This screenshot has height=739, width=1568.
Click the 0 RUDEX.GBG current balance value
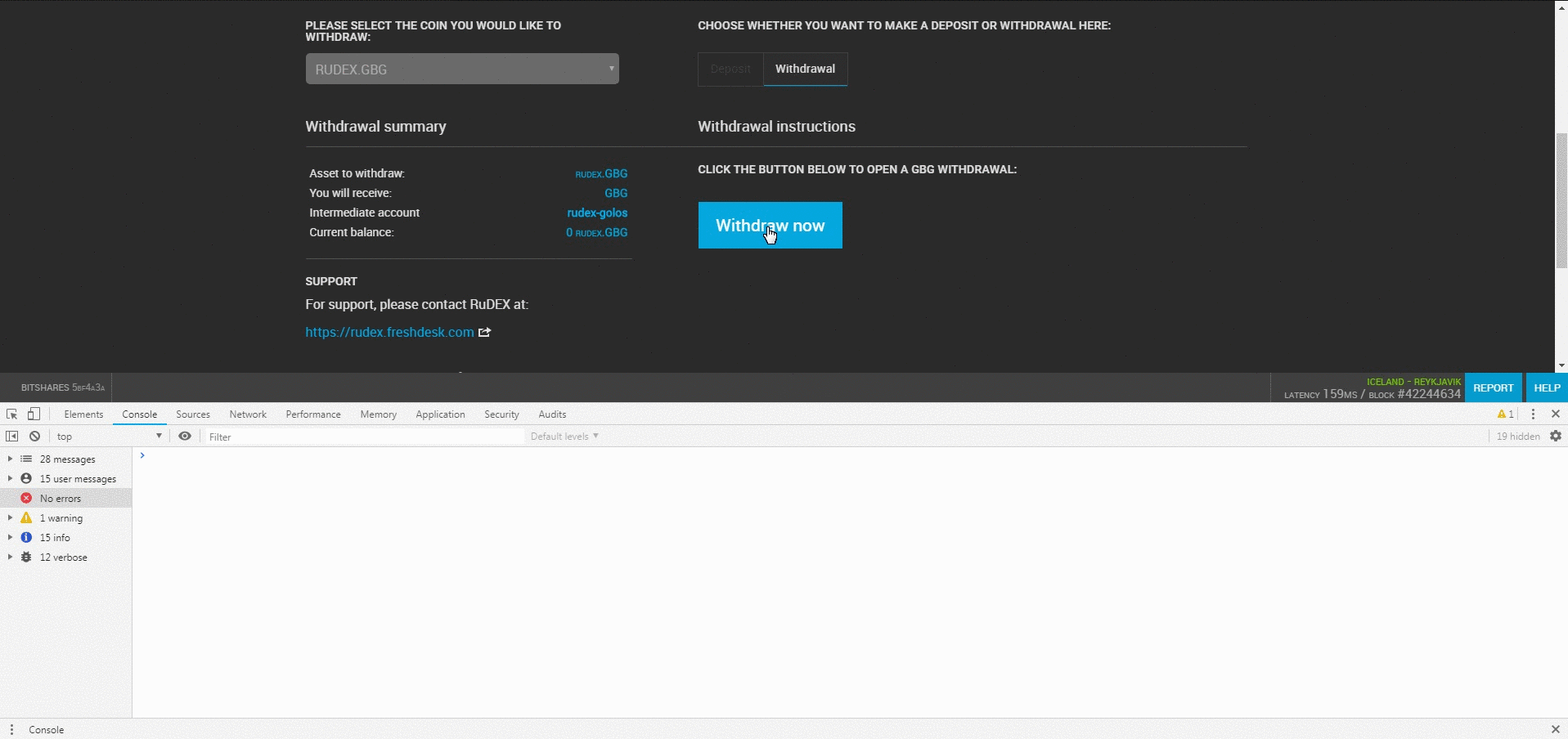597,232
